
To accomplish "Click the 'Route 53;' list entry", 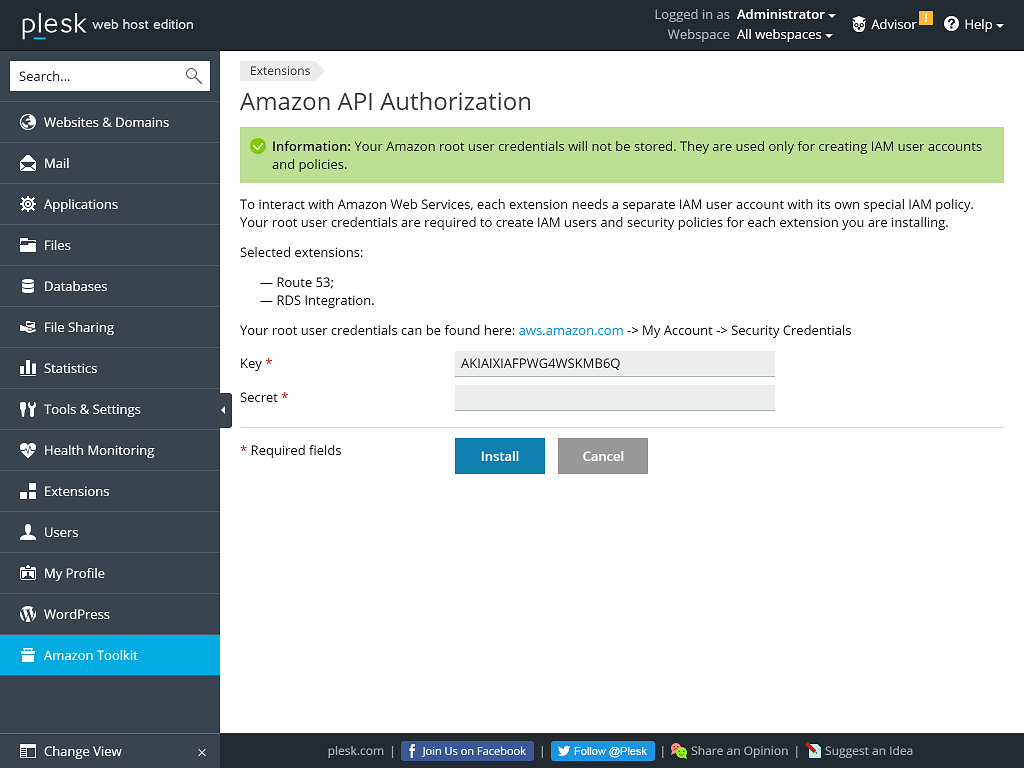I will click(x=305, y=282).
